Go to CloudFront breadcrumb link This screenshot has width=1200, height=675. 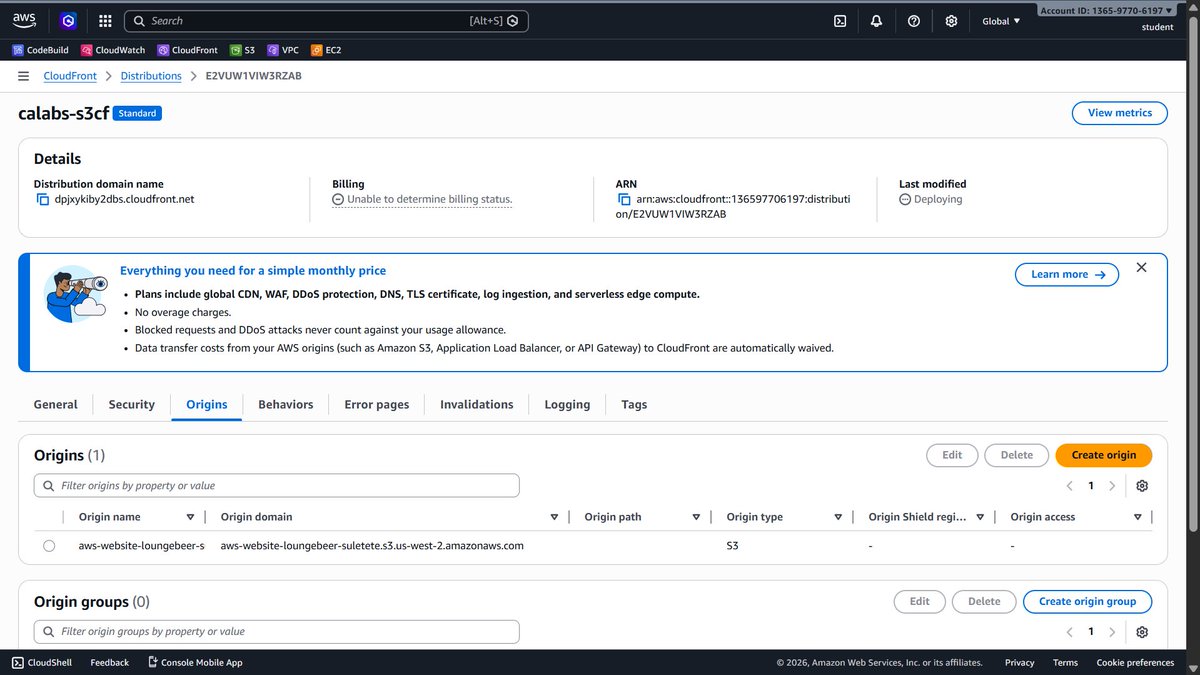70,76
